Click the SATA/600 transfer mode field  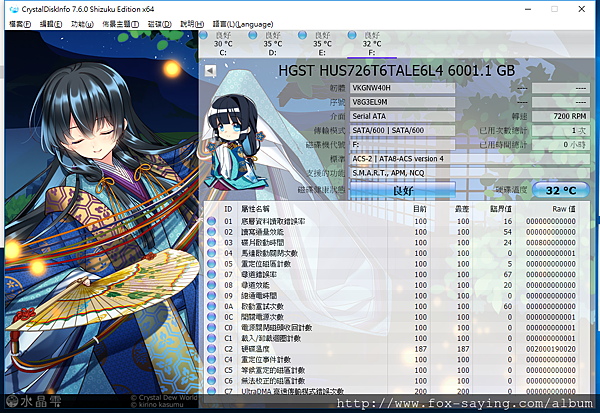pos(403,130)
